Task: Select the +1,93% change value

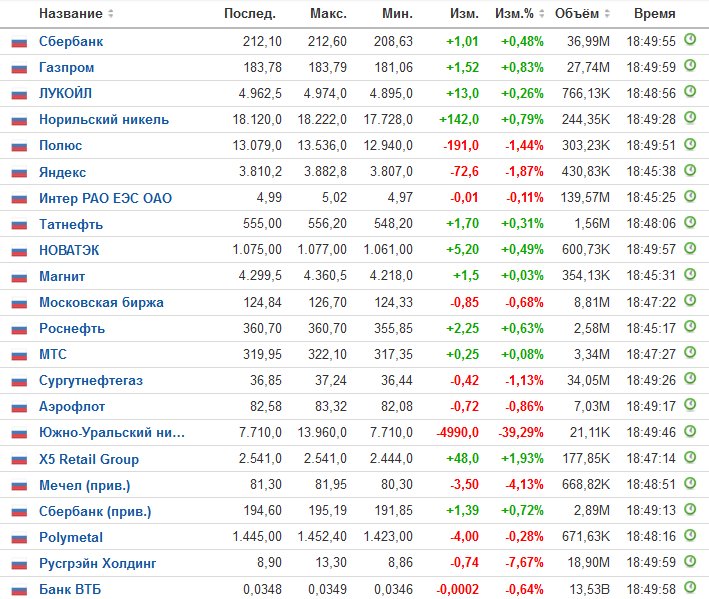Action: (522, 459)
